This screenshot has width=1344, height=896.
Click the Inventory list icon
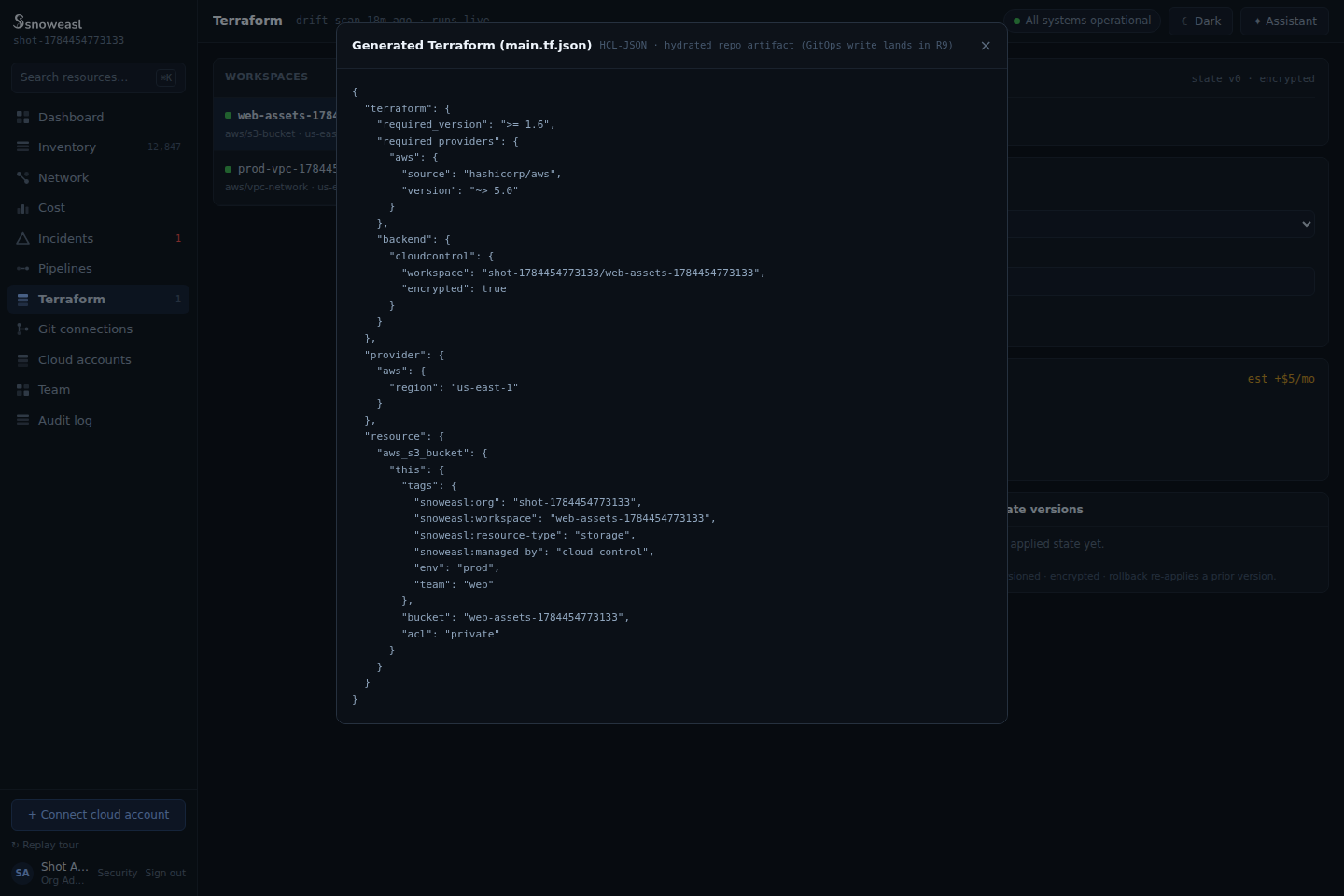tap(22, 147)
